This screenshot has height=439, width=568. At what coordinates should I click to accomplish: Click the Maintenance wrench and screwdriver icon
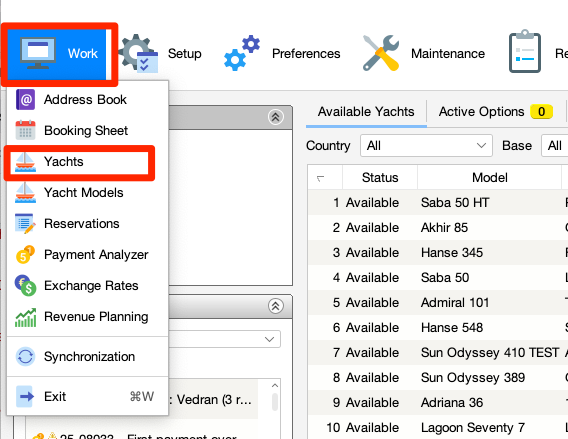pyautogui.click(x=381, y=53)
